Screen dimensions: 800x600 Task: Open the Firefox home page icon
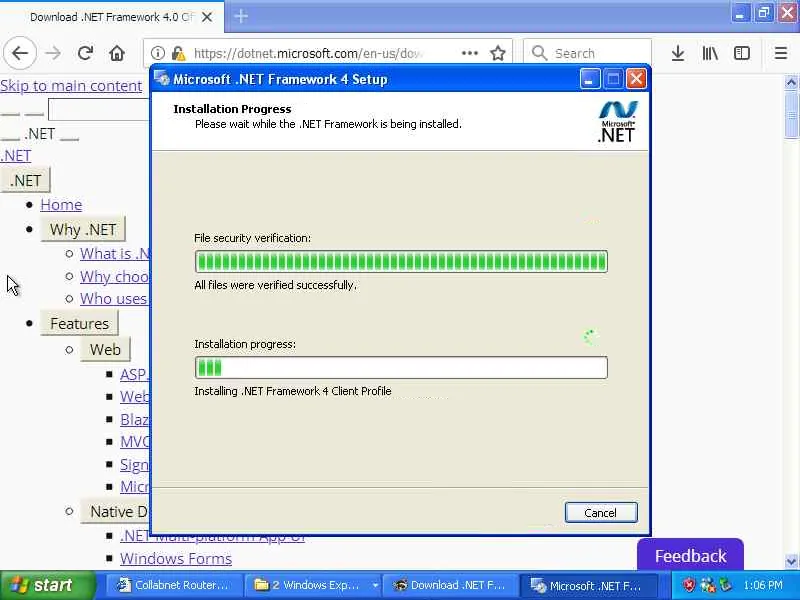coord(117,53)
